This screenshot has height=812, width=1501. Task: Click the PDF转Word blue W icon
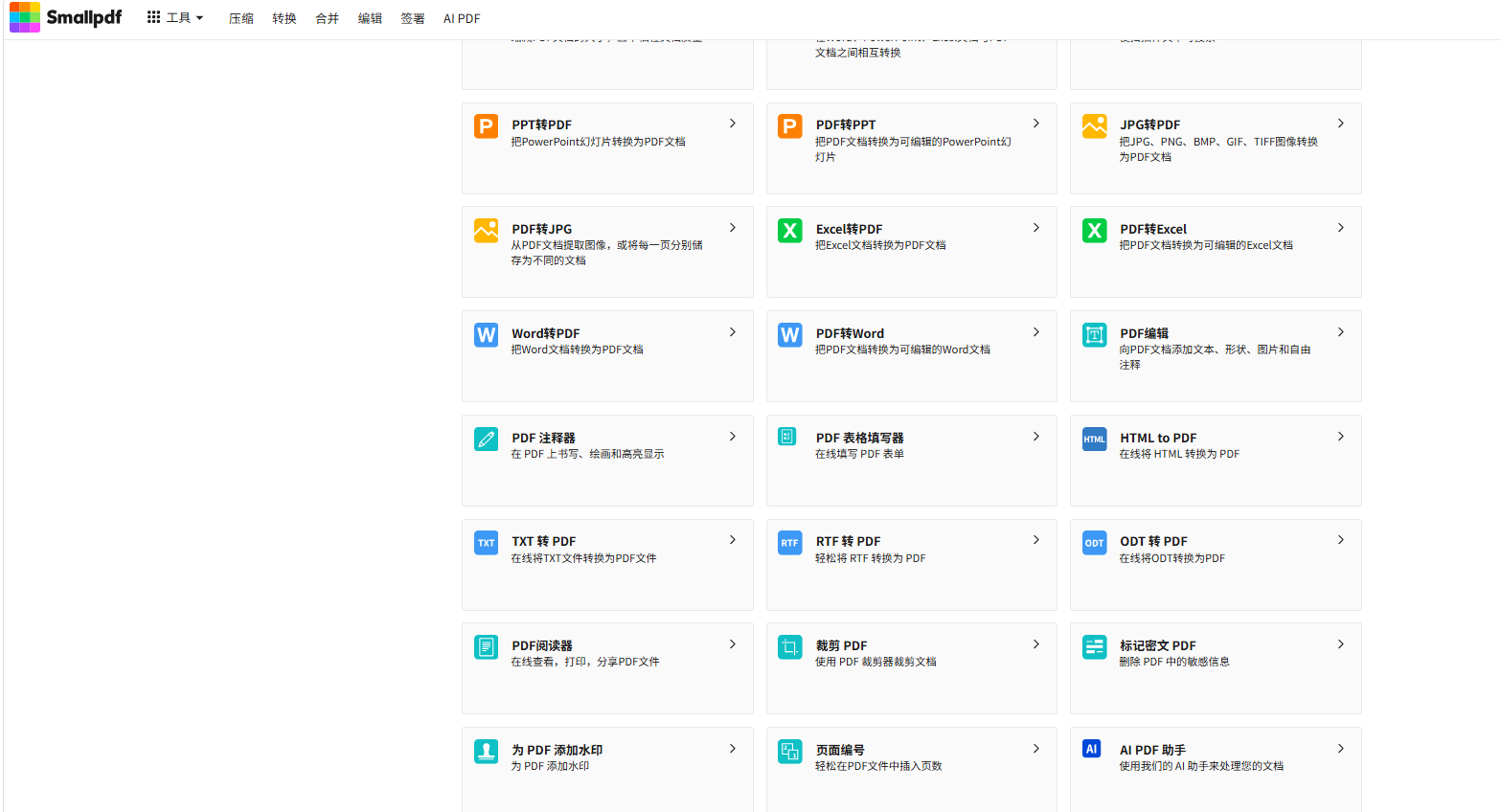click(x=790, y=335)
